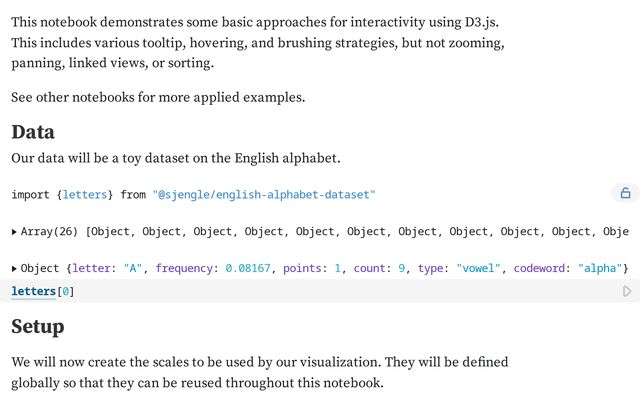Click the toy dataset description sentence
The width and height of the screenshot is (640, 400).
176,158
